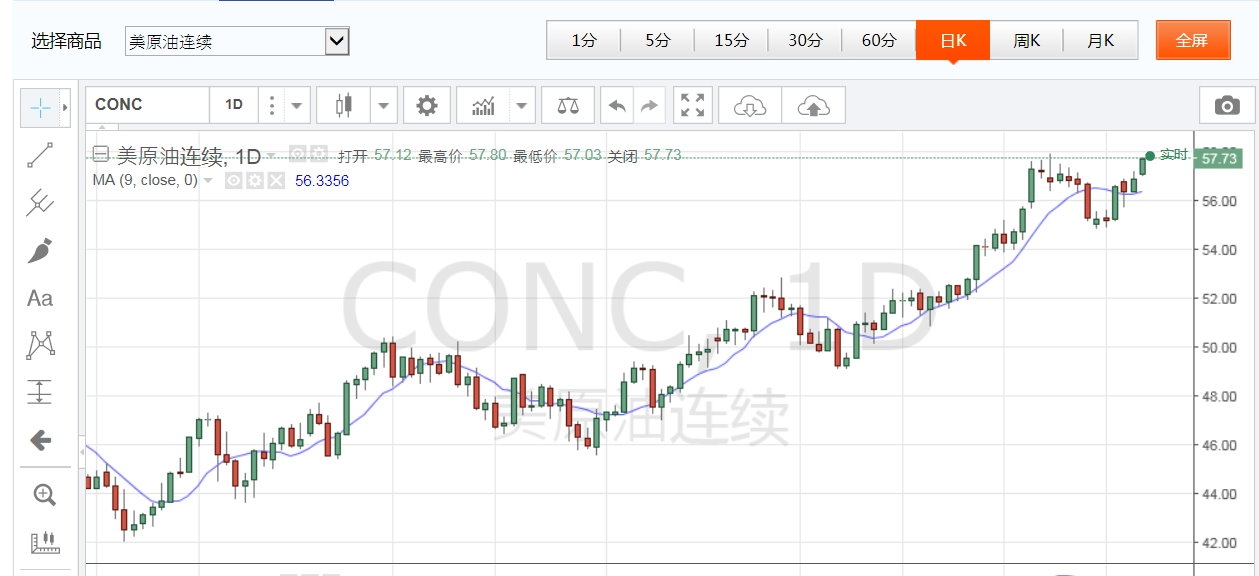The height and width of the screenshot is (576, 1259).
Task: Remove the MA indicator with X icon
Action: (276, 181)
